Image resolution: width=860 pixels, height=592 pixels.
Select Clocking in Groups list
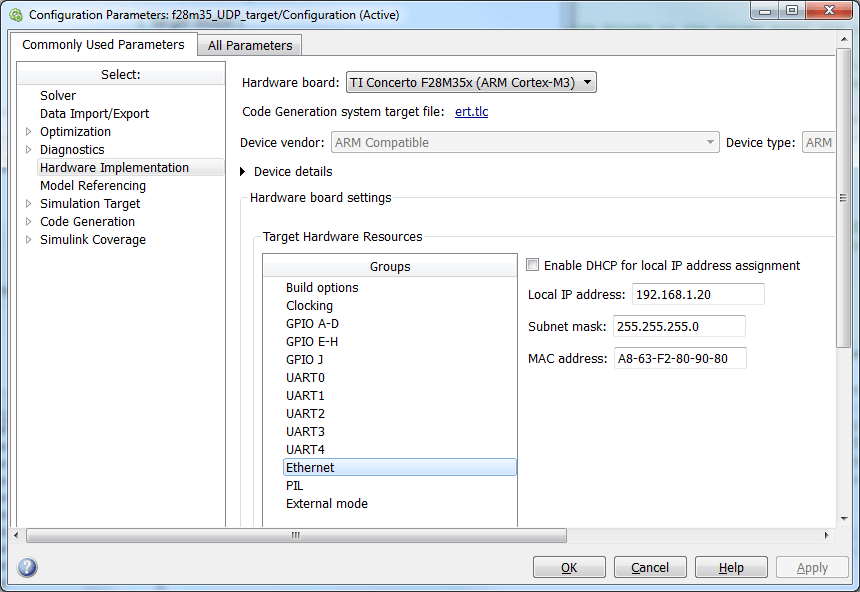click(x=309, y=306)
